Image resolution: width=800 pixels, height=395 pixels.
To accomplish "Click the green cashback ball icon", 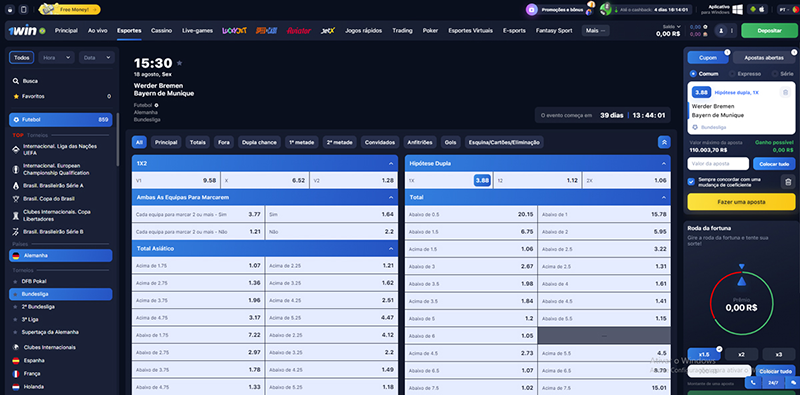I will pyautogui.click(x=606, y=10).
